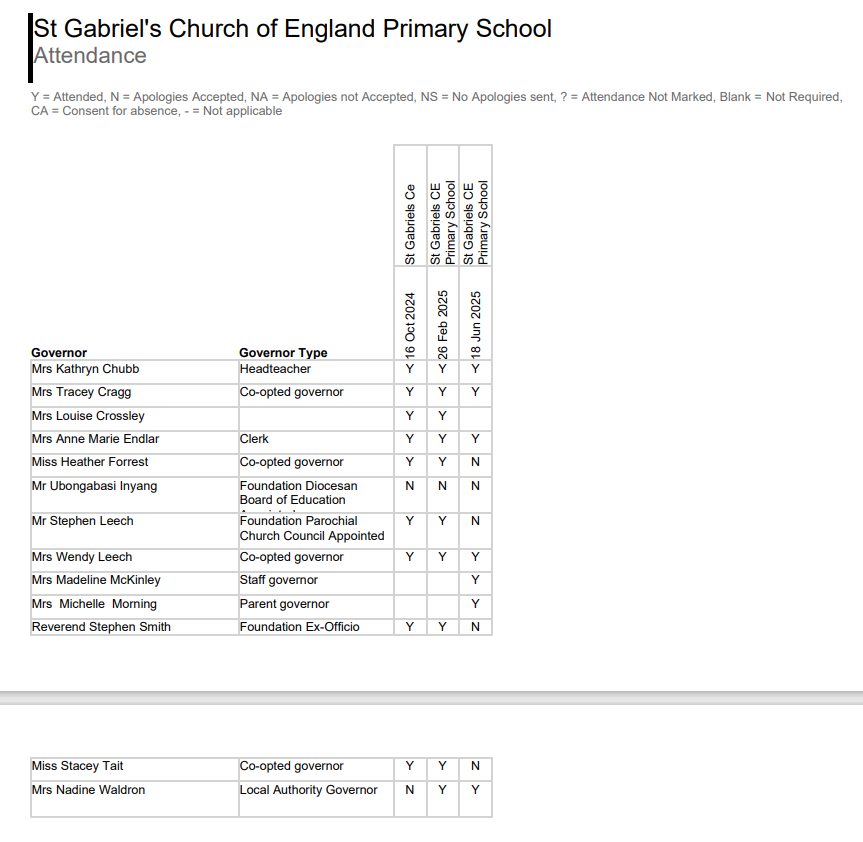Select Miss Stacey Tait's name

click(x=78, y=766)
